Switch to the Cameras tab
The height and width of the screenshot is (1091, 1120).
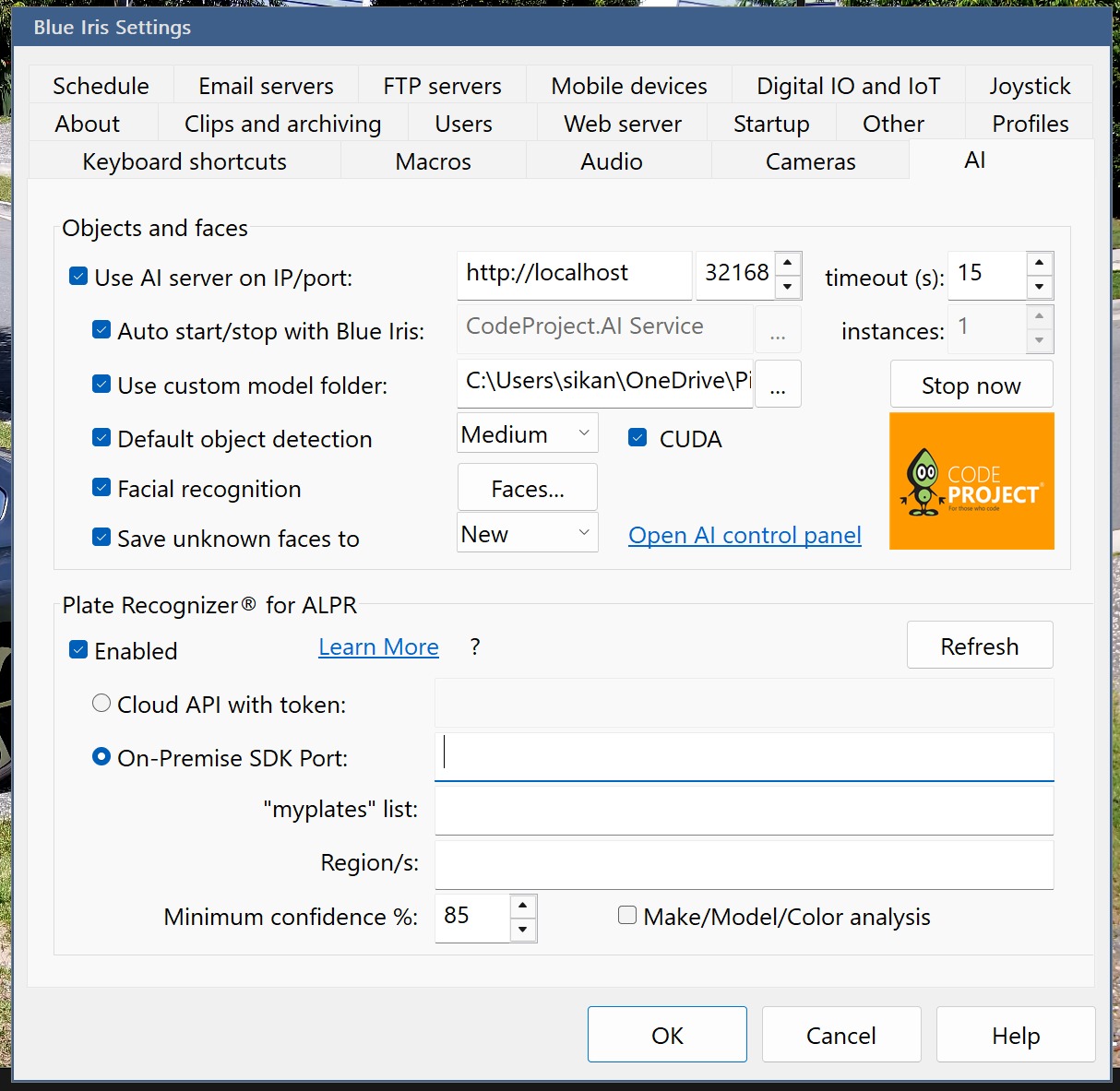(810, 161)
